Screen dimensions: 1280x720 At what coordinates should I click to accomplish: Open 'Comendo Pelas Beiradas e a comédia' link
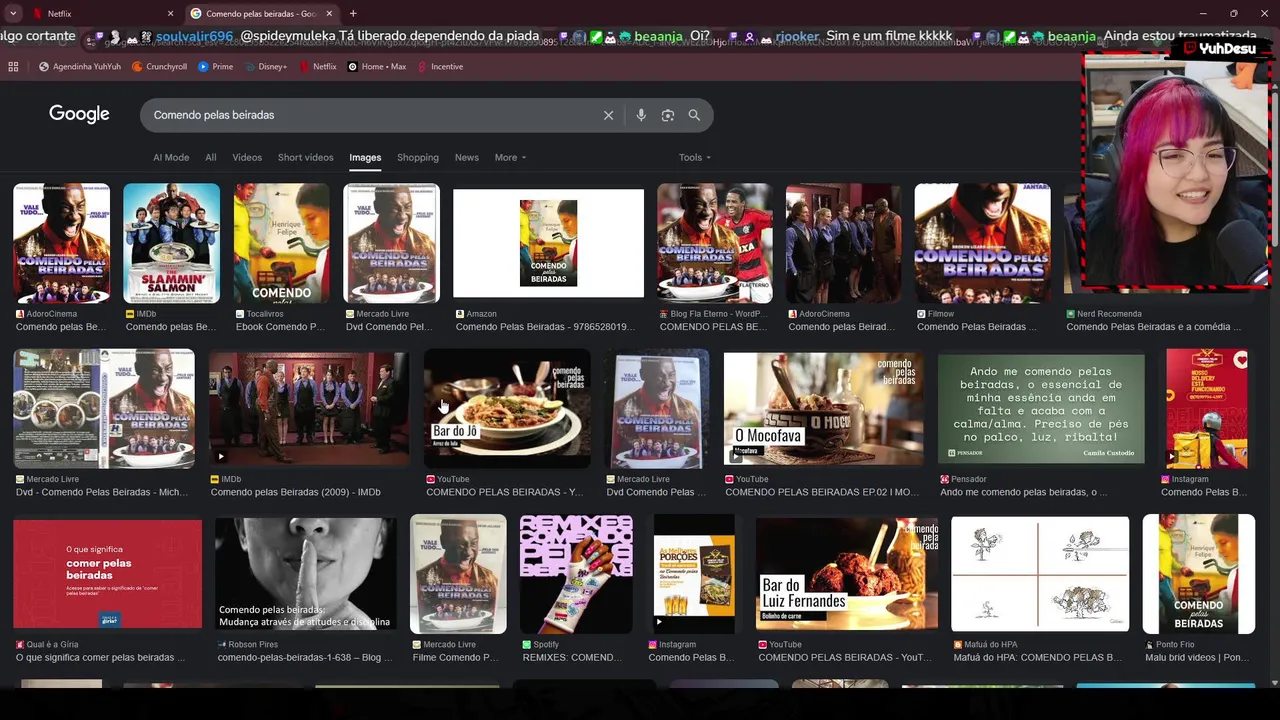1153,327
